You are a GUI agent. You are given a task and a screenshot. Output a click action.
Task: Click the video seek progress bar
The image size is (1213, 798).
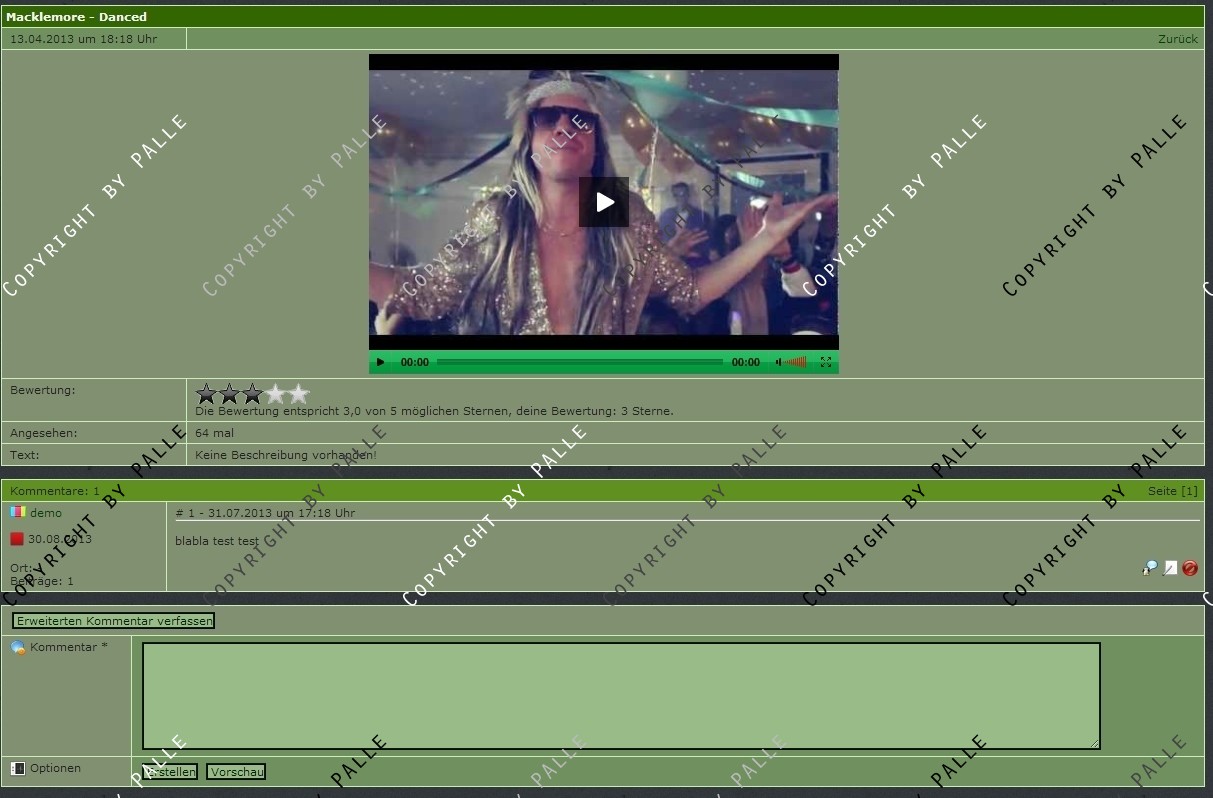coord(580,362)
